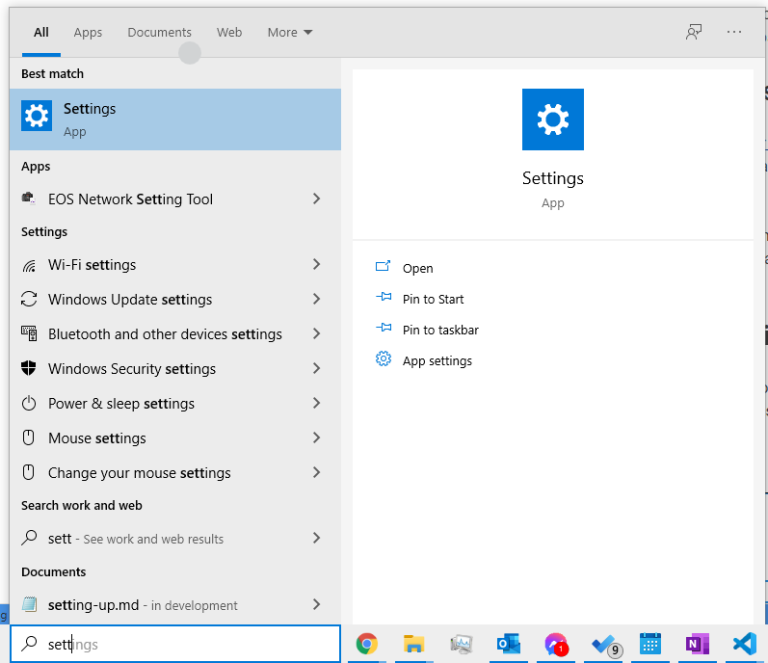
Task: Open the Calendar app from the taskbar
Action: (x=650, y=643)
